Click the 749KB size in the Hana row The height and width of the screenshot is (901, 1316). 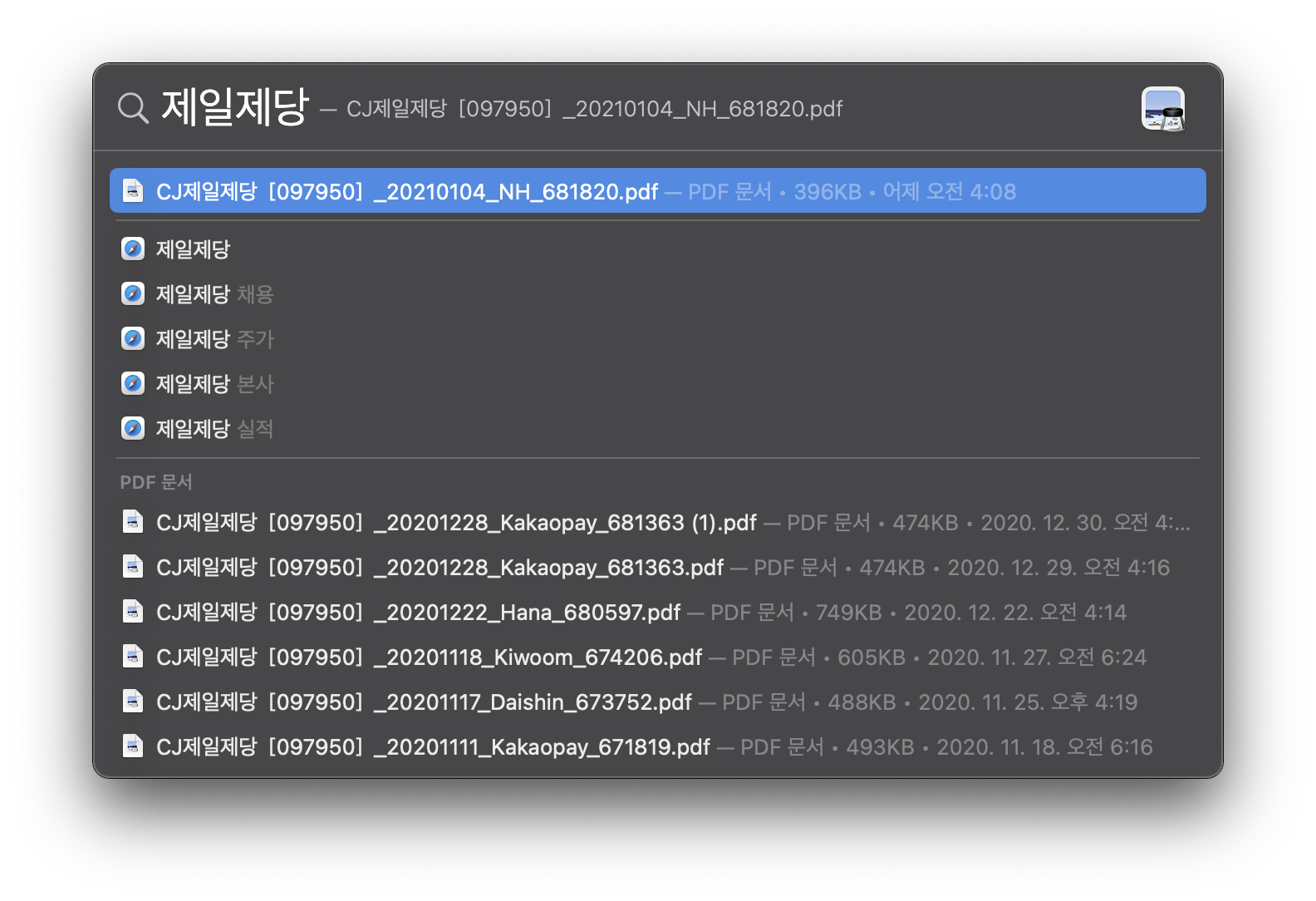(848, 613)
